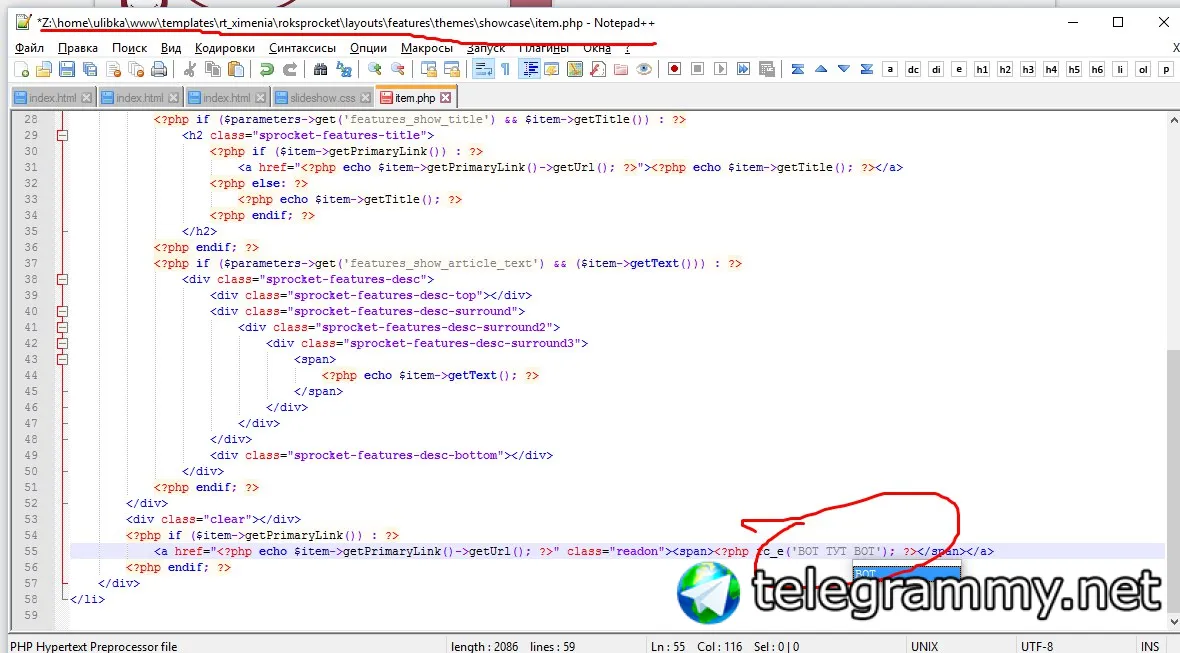Click the eye monitoring icon

[643, 69]
